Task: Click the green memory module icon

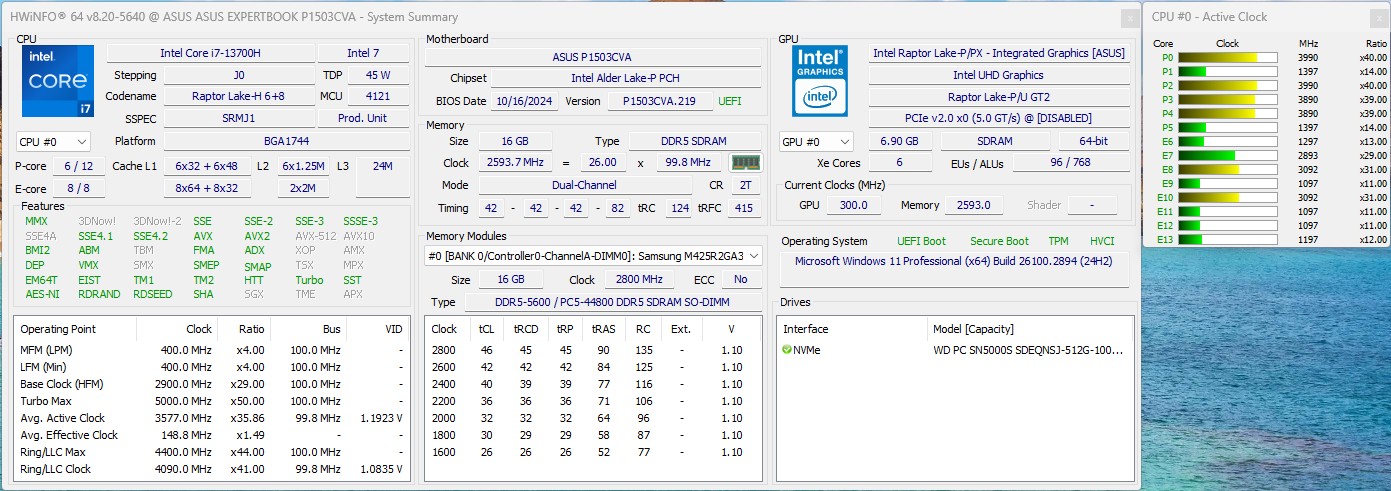Action: [x=745, y=163]
